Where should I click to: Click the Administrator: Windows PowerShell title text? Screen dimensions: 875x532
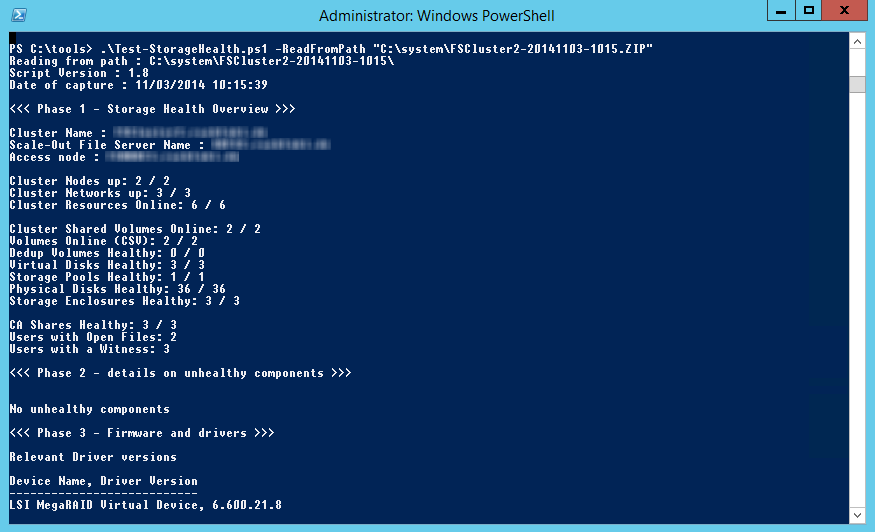(x=436, y=16)
